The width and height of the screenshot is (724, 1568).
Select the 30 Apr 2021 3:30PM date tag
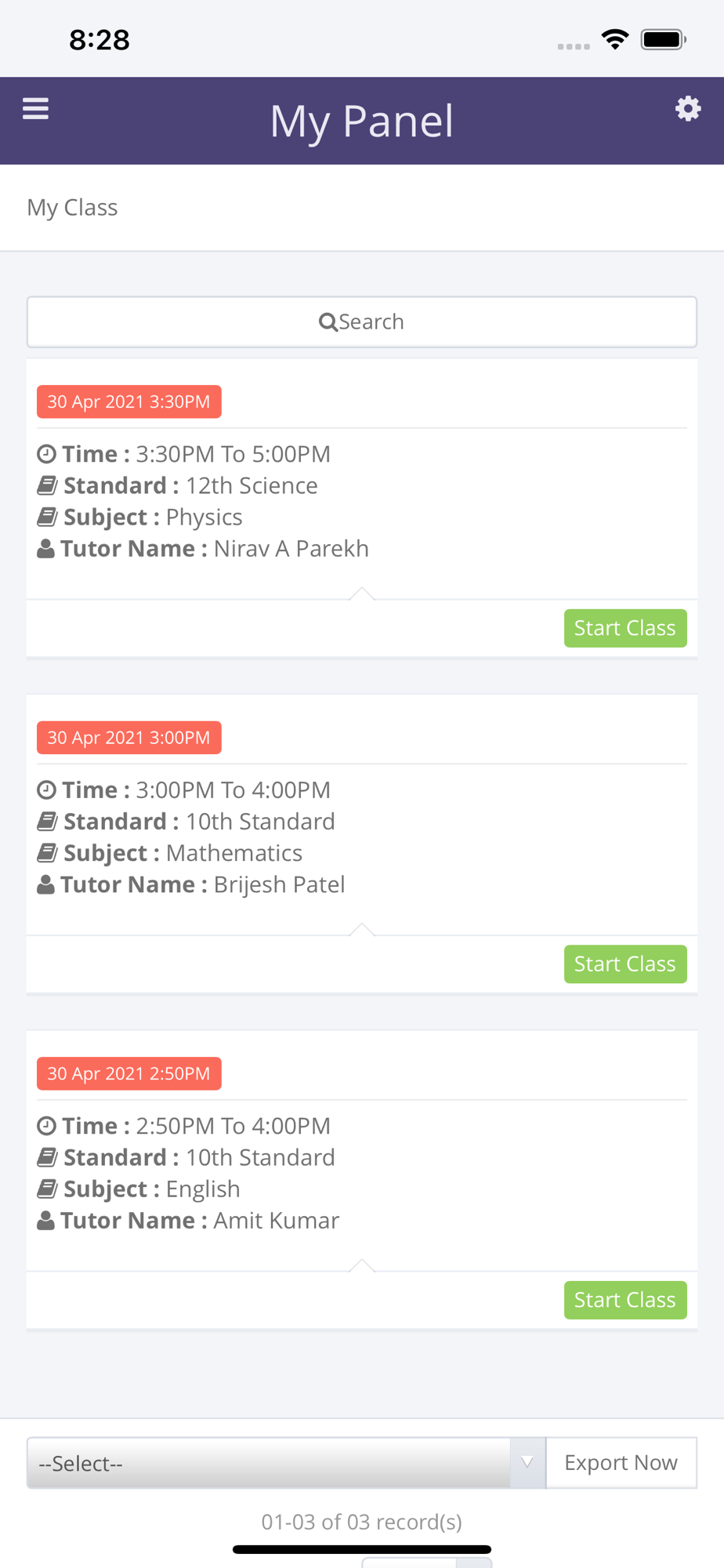129,401
